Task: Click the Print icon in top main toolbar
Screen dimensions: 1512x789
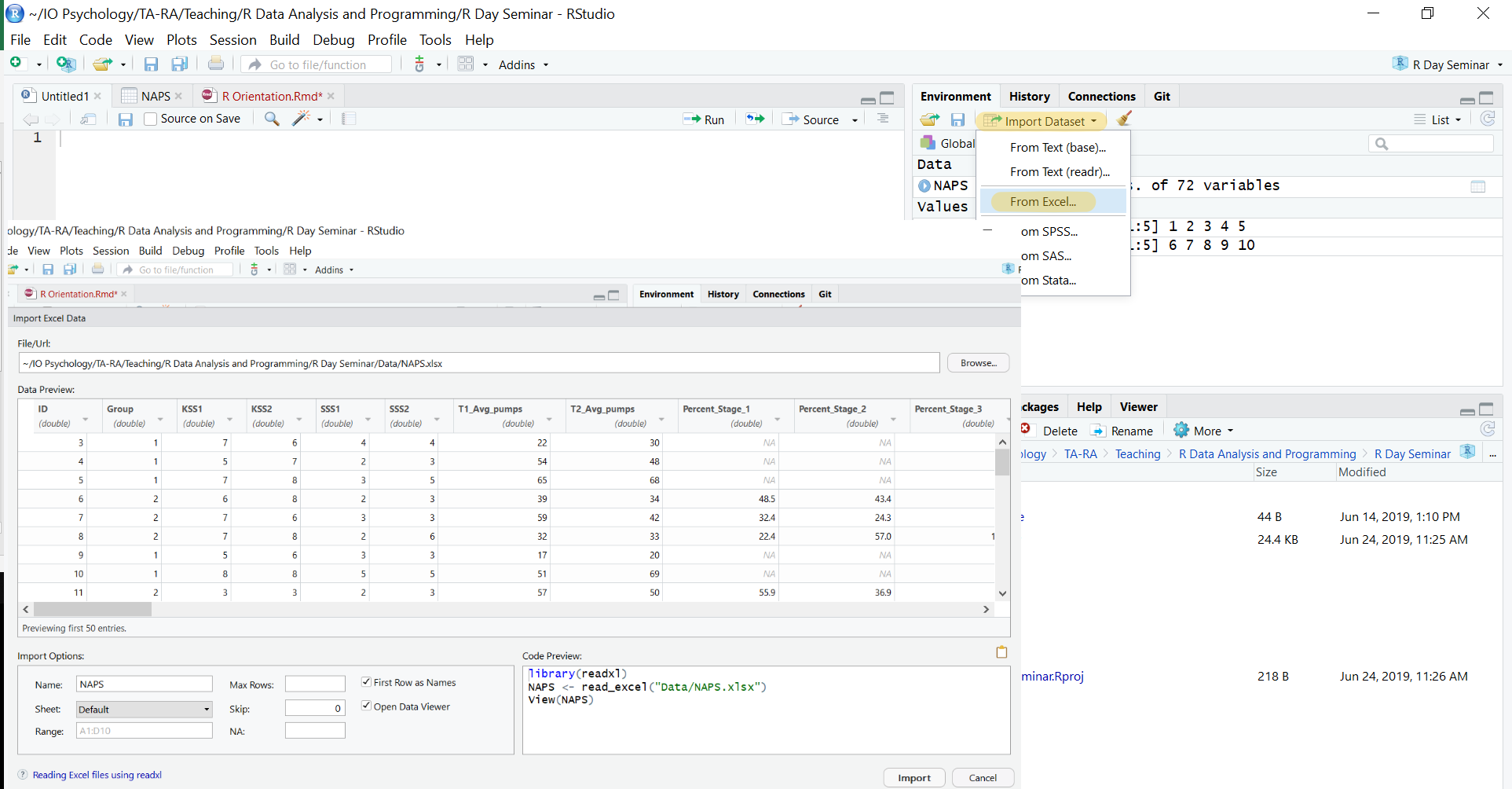Action: [216, 64]
